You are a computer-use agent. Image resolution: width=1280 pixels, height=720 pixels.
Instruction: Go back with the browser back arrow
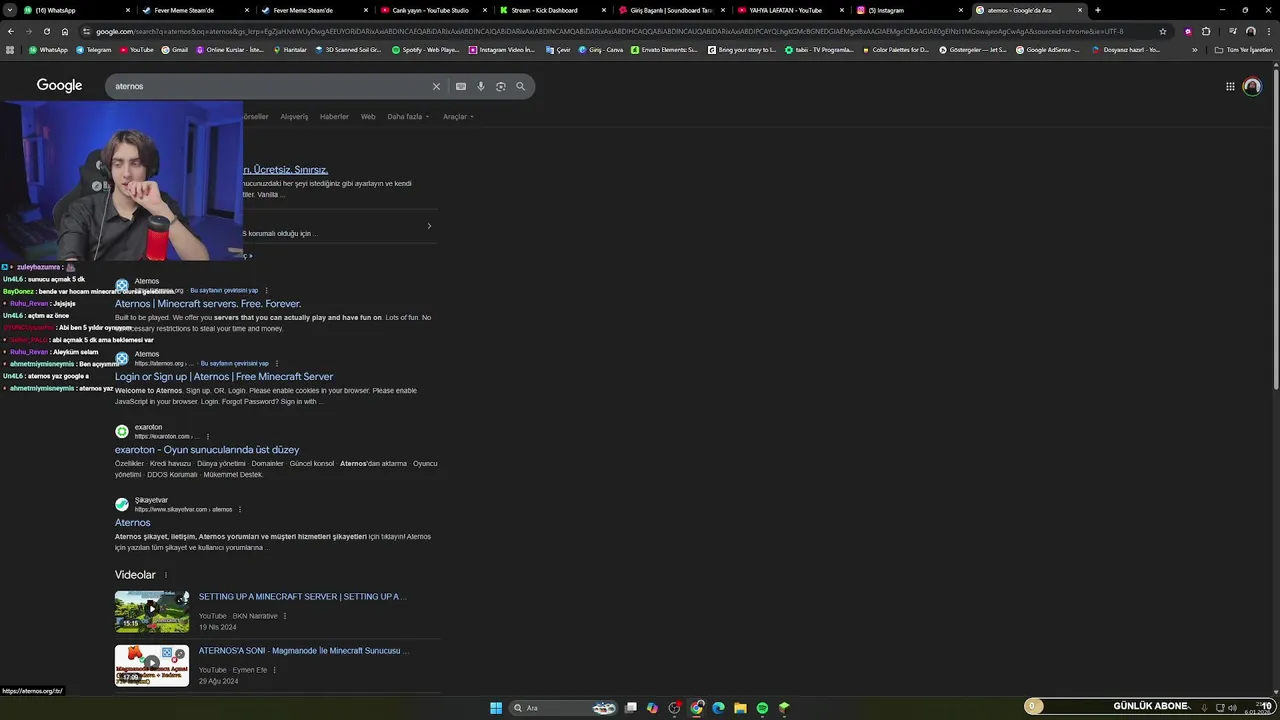tap(11, 31)
